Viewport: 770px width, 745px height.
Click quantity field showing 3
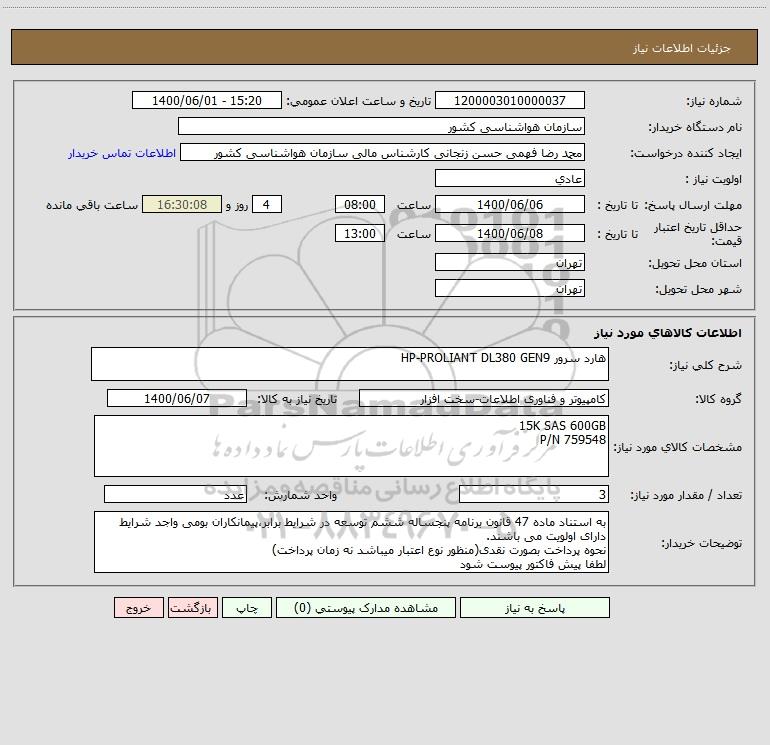coord(534,495)
